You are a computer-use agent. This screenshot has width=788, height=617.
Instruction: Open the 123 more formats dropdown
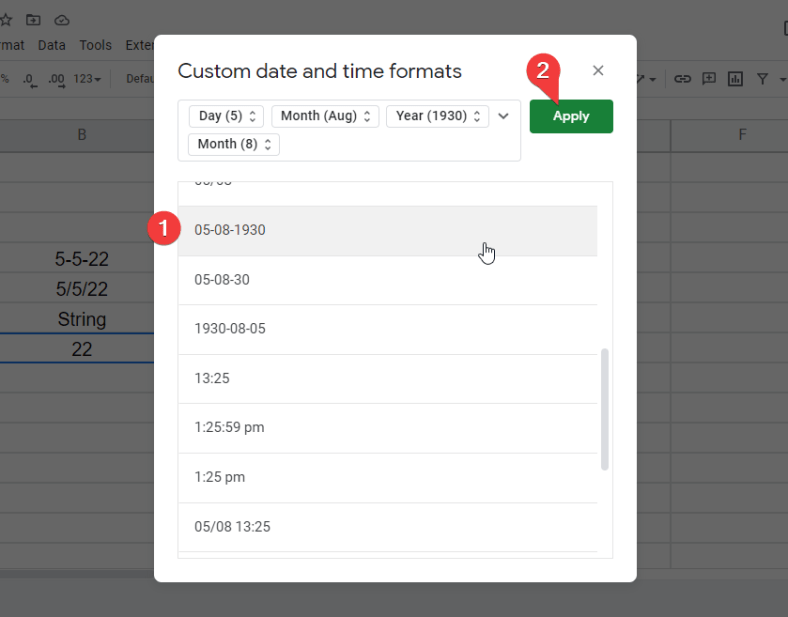coord(87,79)
